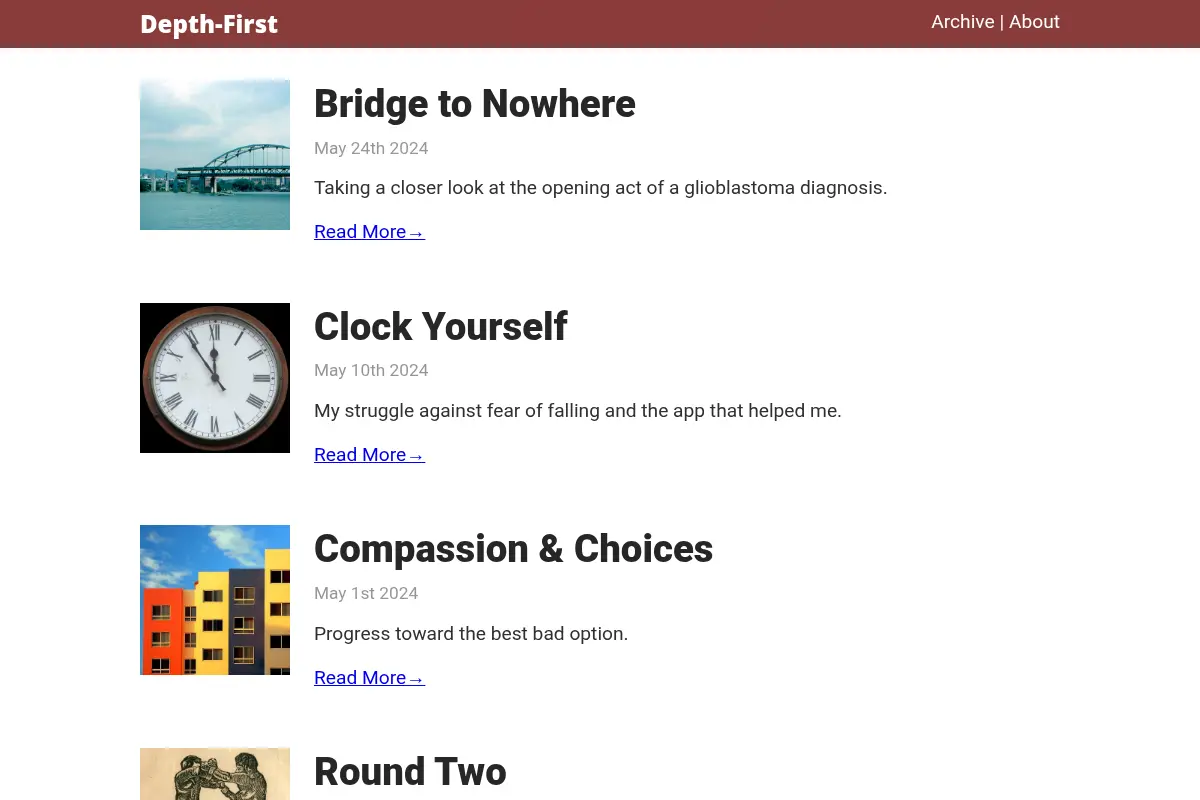Select the May 24th 2024 date
This screenshot has height=800, width=1200.
[x=371, y=148]
